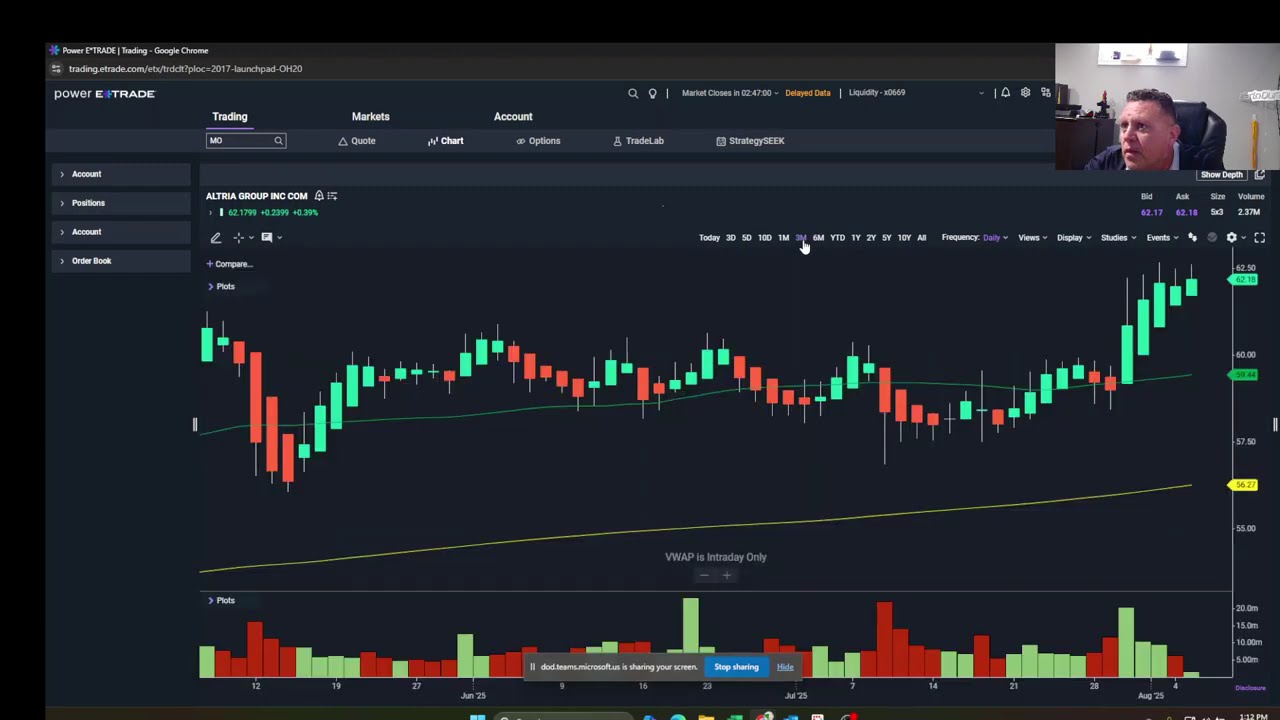Select the crosshair cursor tool
Viewport: 1280px width, 720px height.
tap(238, 238)
